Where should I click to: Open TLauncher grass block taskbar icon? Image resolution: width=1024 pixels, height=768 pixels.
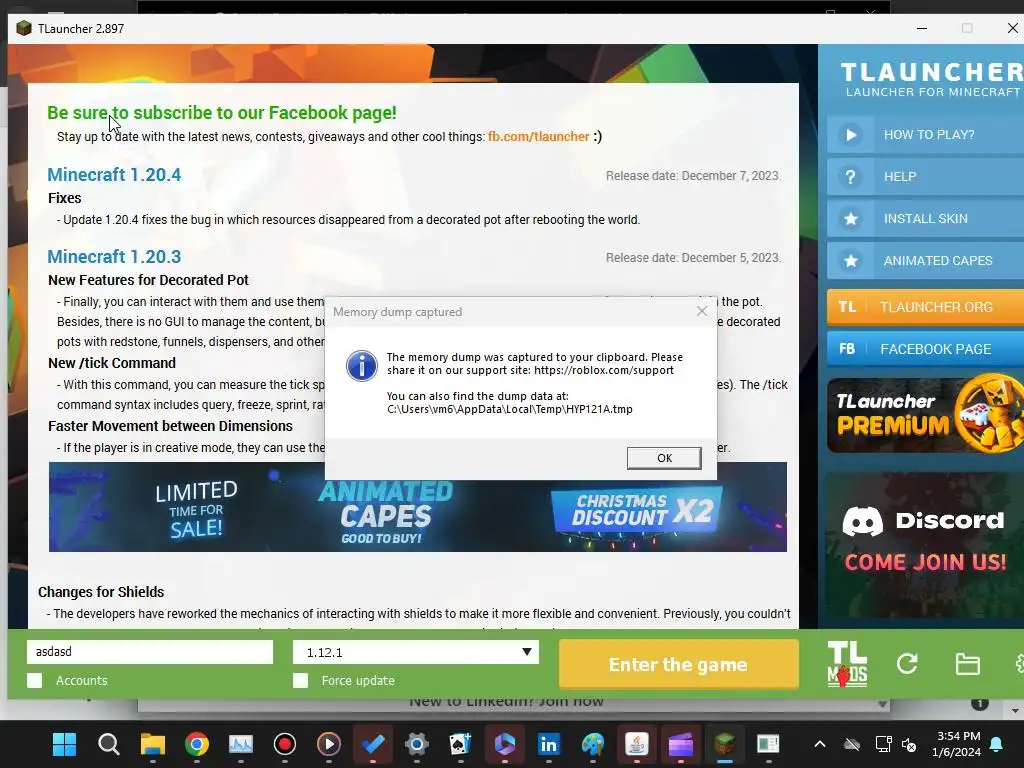725,744
